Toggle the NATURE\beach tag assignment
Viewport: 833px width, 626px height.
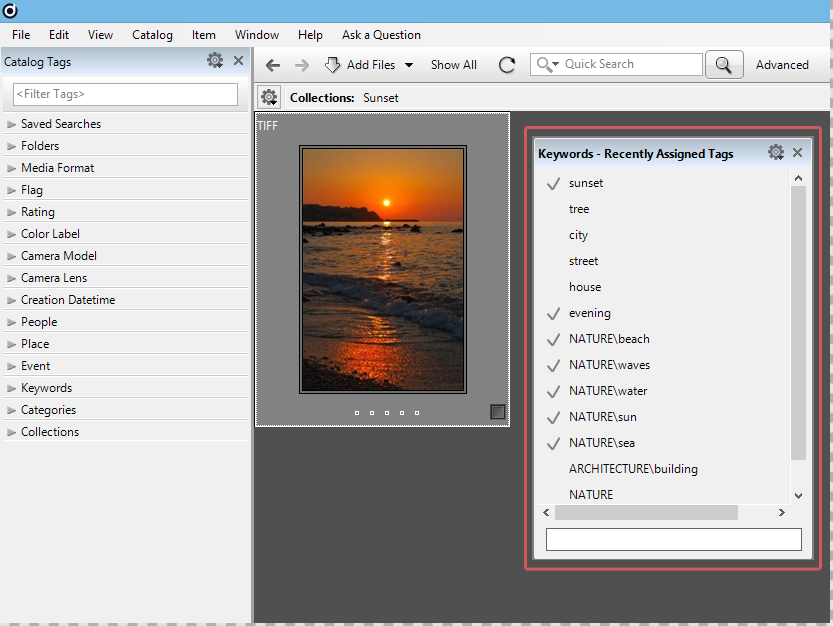(x=552, y=338)
